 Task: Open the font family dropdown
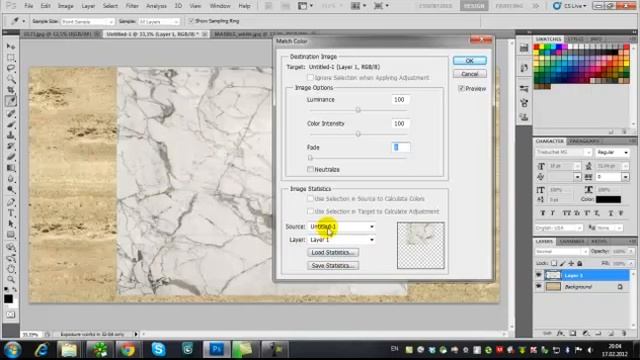(x=564, y=152)
